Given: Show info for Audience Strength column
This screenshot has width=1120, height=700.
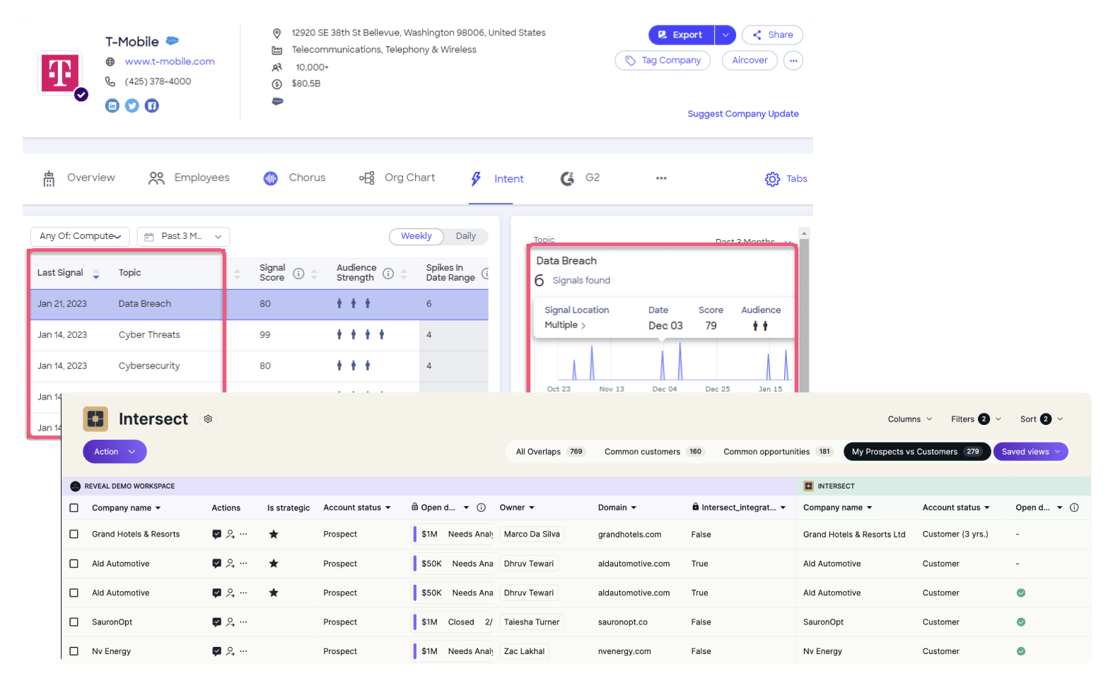Looking at the screenshot, I should [388, 274].
